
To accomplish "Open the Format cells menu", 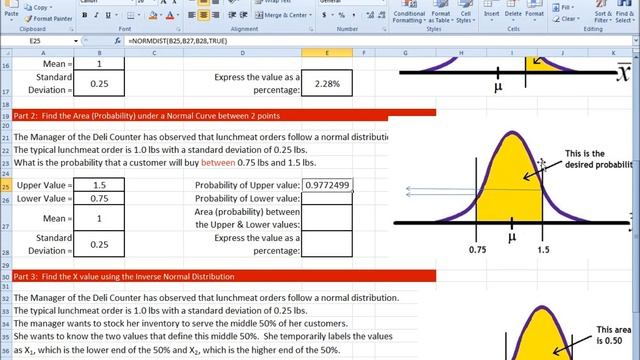I will coord(534,11).
